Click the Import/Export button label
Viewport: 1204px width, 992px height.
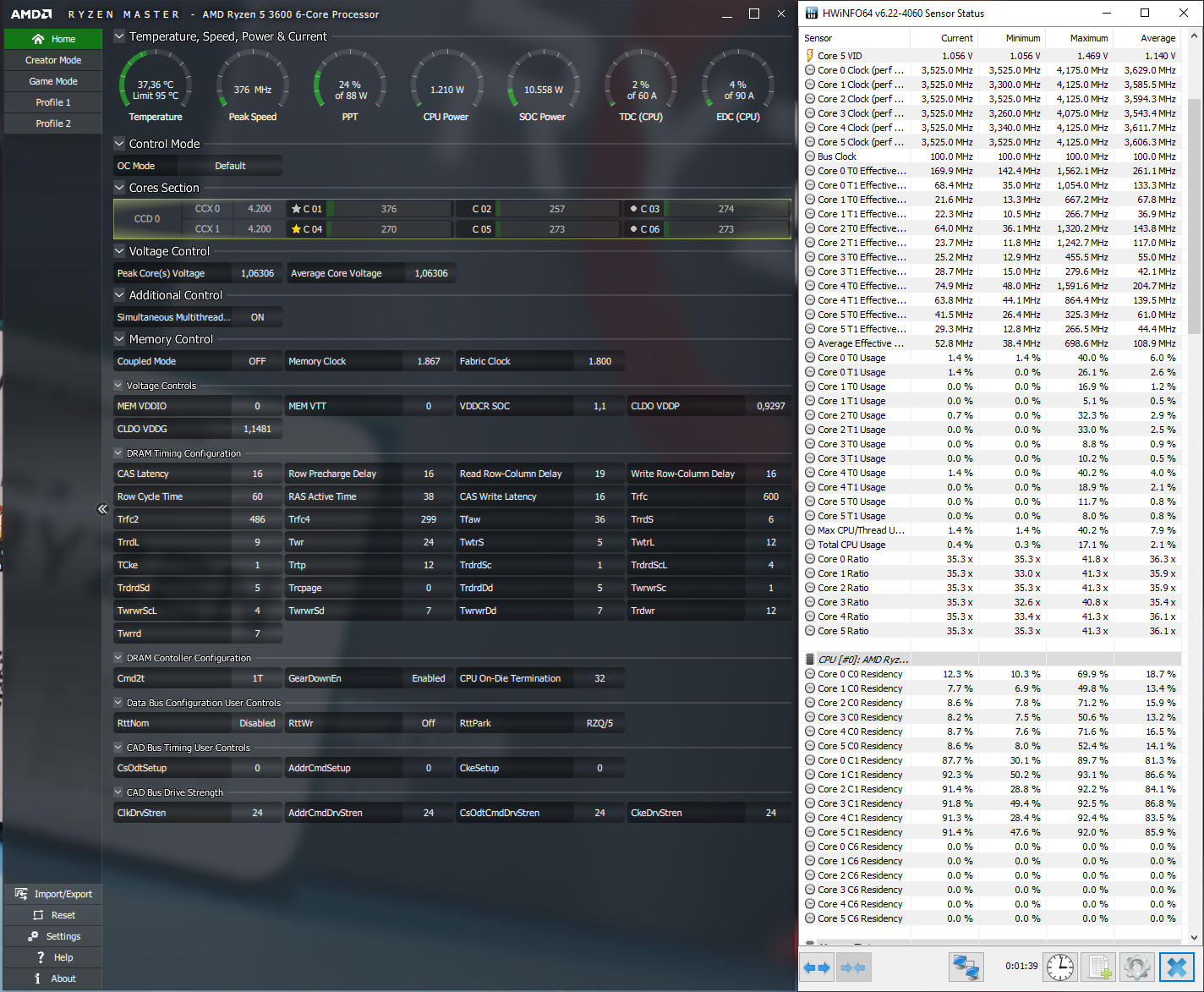[x=63, y=894]
